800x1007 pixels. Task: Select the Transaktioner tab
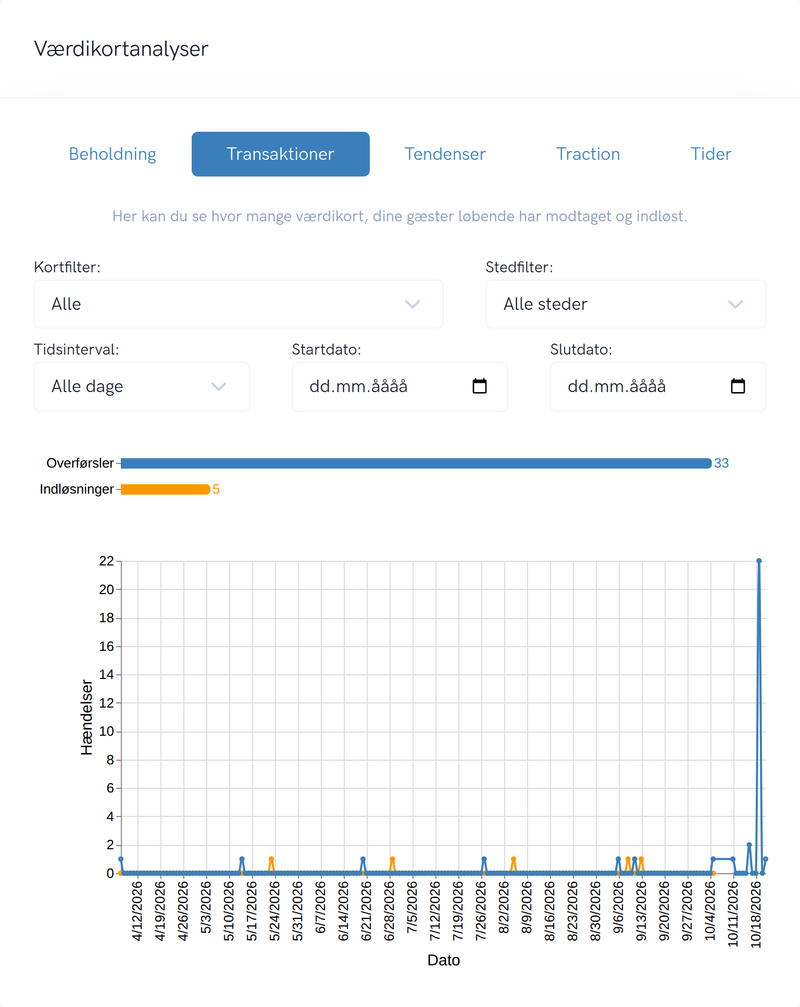click(x=281, y=154)
